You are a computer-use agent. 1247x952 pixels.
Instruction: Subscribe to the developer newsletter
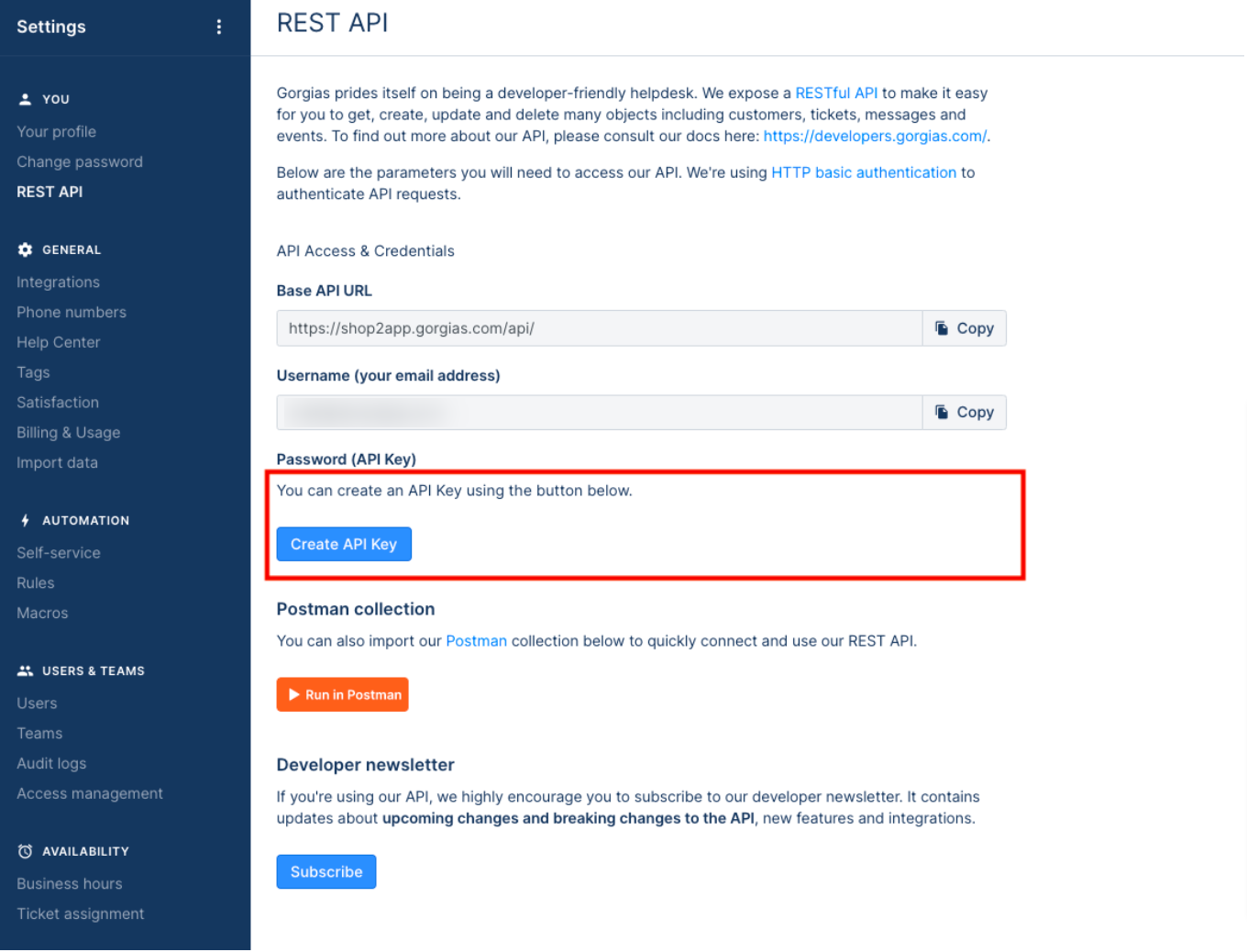pos(326,871)
